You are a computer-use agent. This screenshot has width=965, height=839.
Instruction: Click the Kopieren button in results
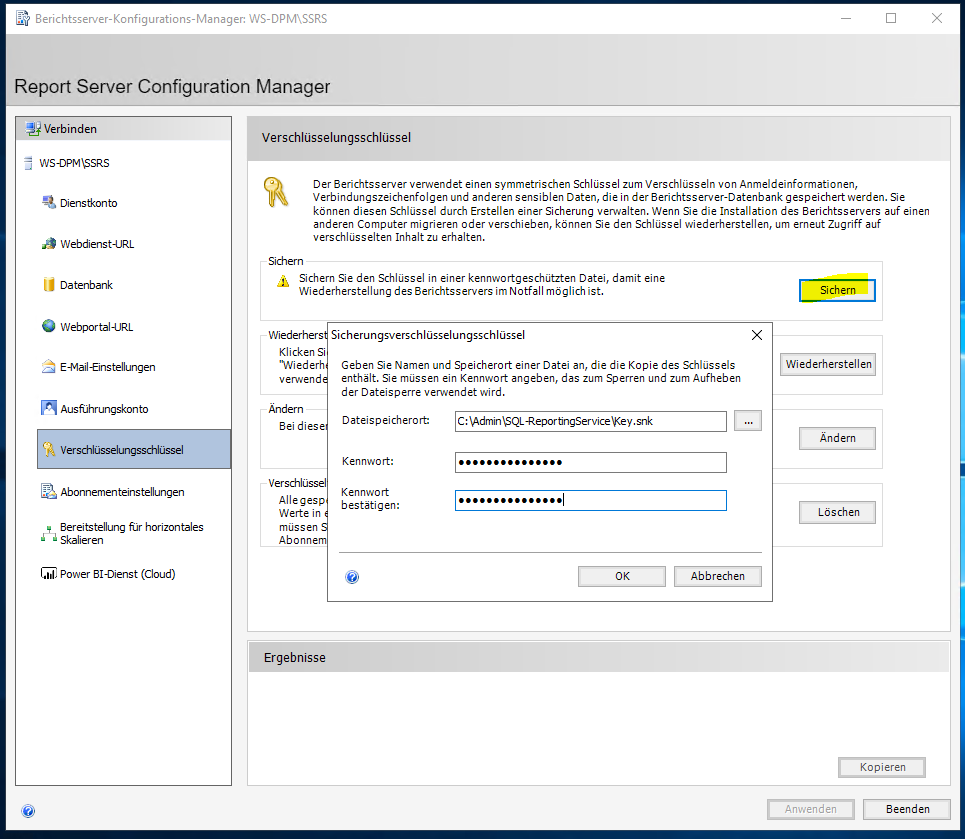[x=882, y=767]
